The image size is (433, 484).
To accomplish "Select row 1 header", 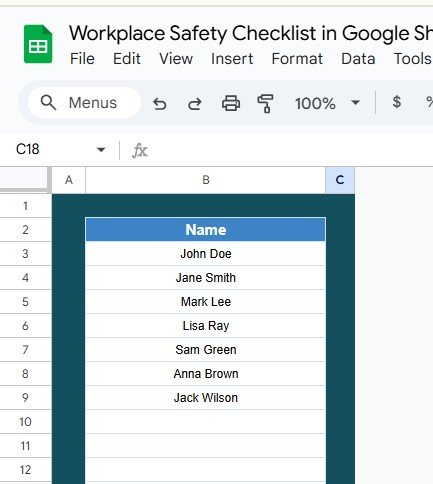I will pos(25,206).
